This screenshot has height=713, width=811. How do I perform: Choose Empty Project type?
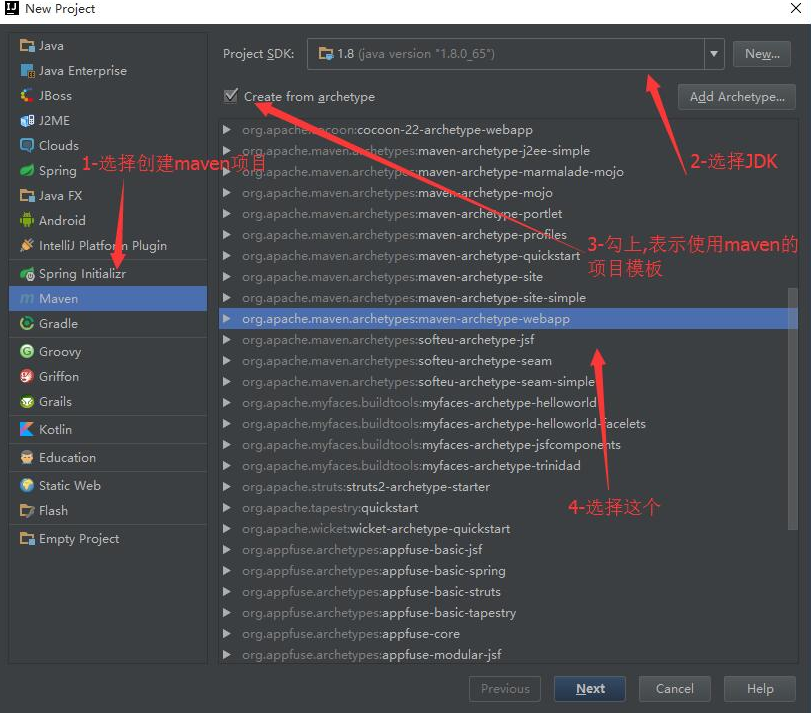coord(108,539)
